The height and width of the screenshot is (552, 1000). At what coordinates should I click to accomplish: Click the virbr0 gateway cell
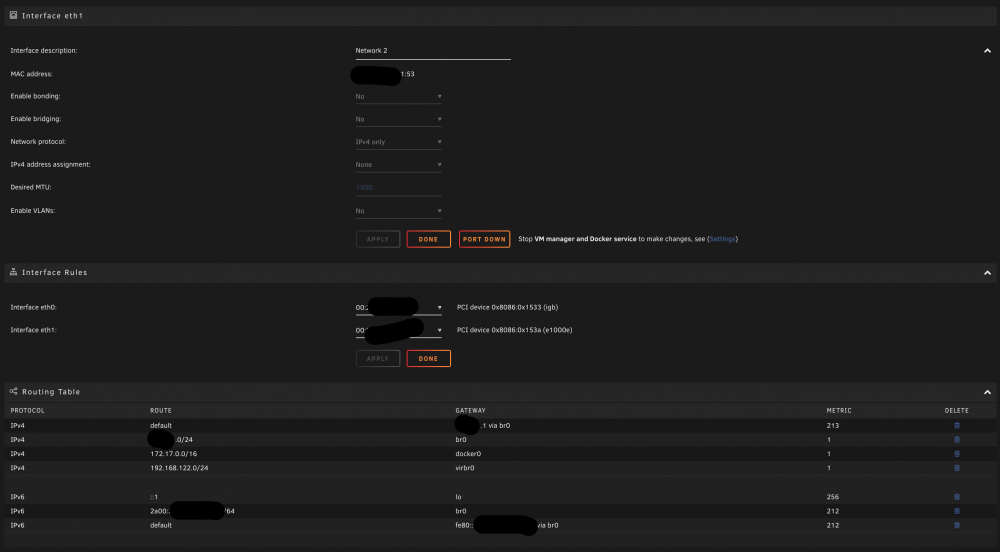pyautogui.click(x=465, y=468)
